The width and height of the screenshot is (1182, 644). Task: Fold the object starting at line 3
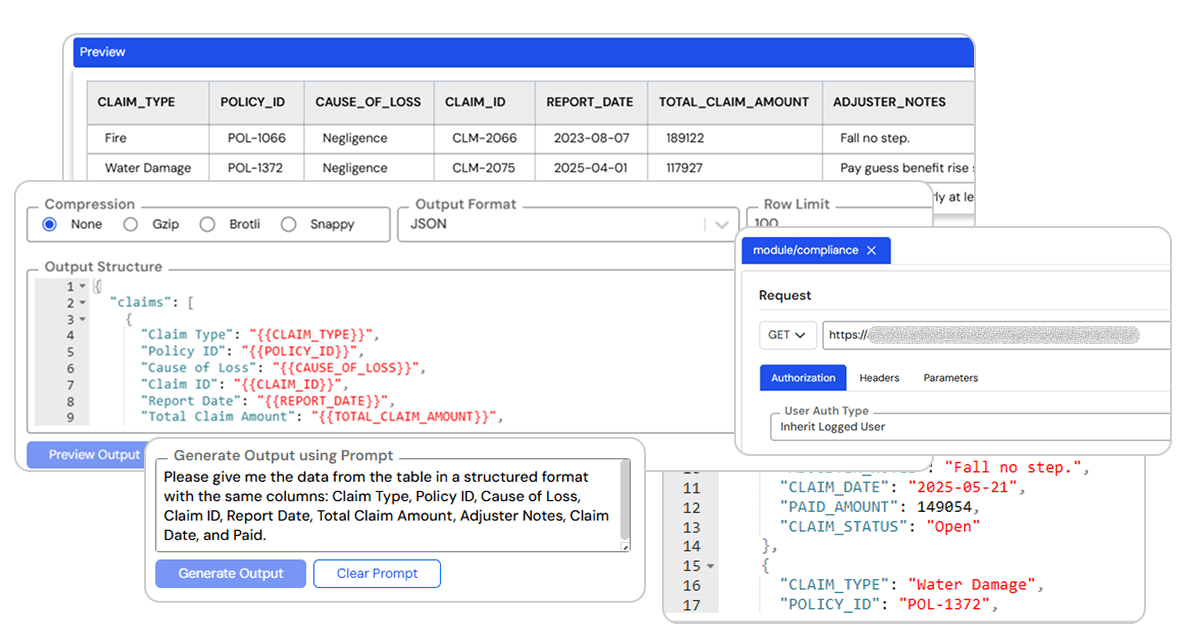(82, 319)
